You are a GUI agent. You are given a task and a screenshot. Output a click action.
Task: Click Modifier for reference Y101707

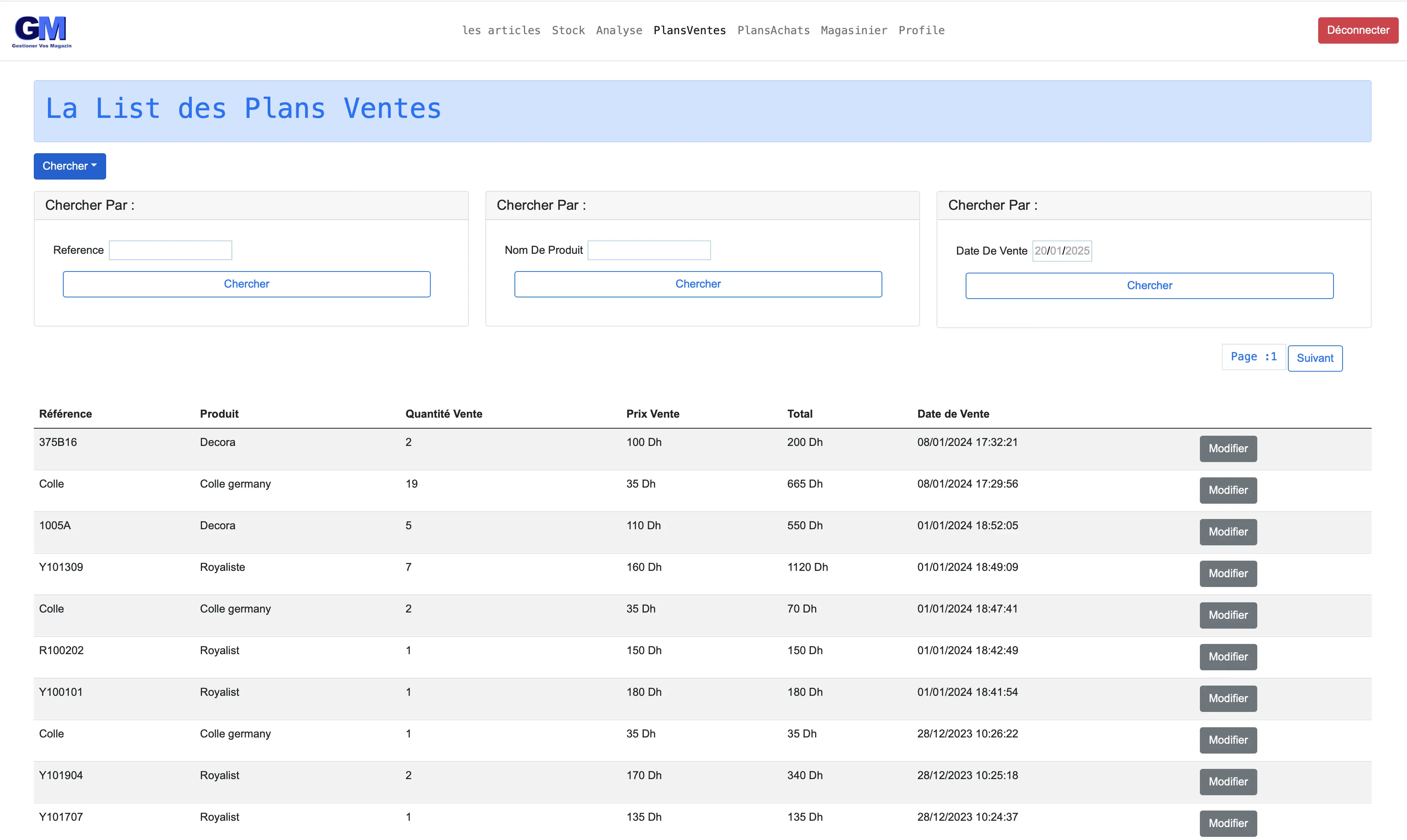coord(1228,823)
